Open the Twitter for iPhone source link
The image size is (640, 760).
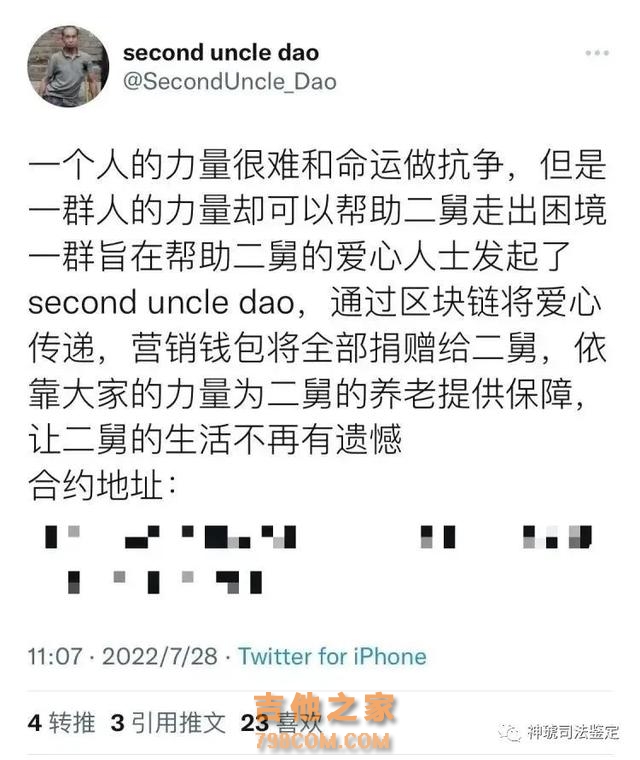(x=332, y=656)
